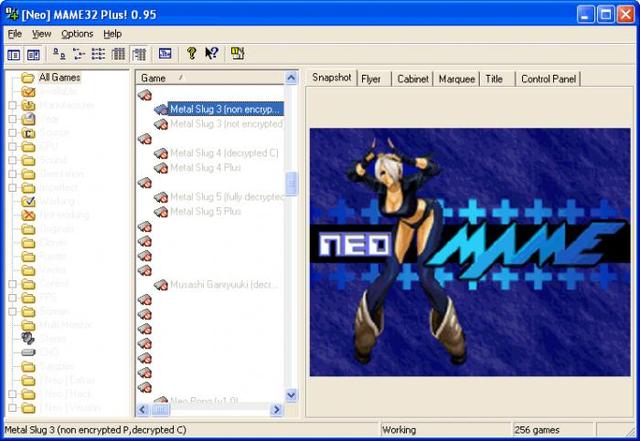Click the game list vertical scrollbar thumb
640x441 pixels.
click(x=291, y=184)
